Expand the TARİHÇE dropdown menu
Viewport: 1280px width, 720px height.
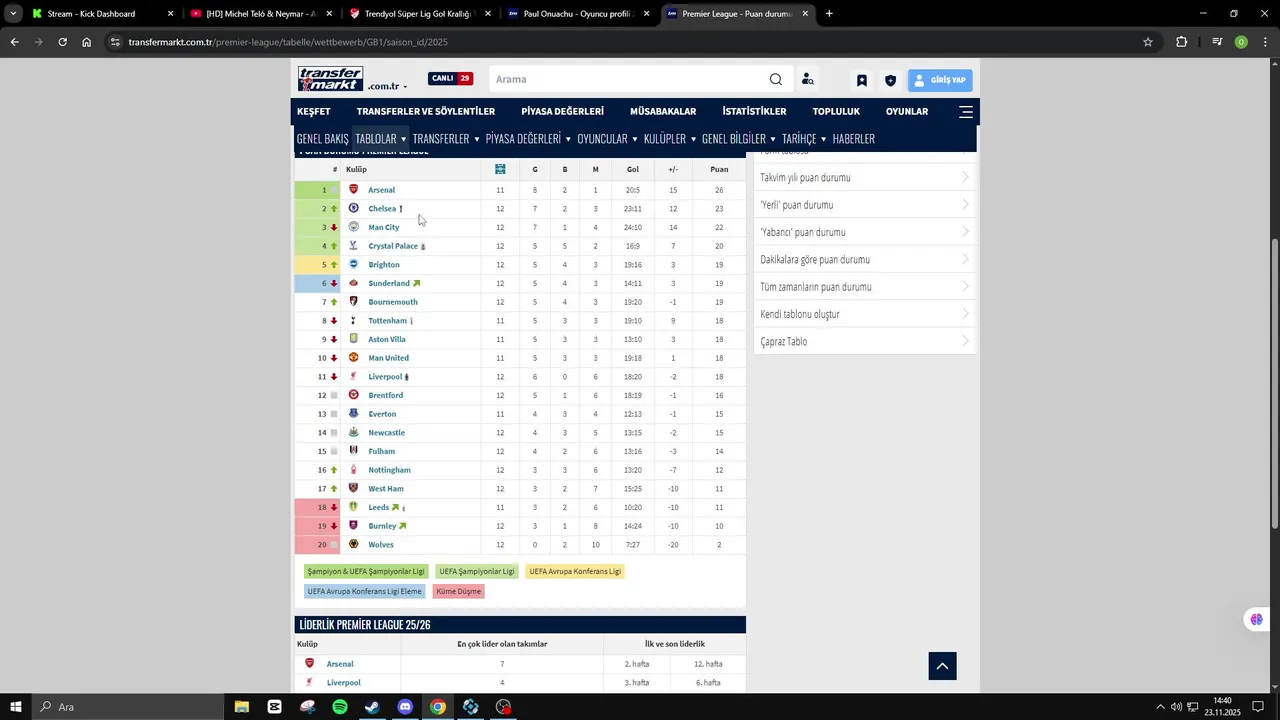805,139
